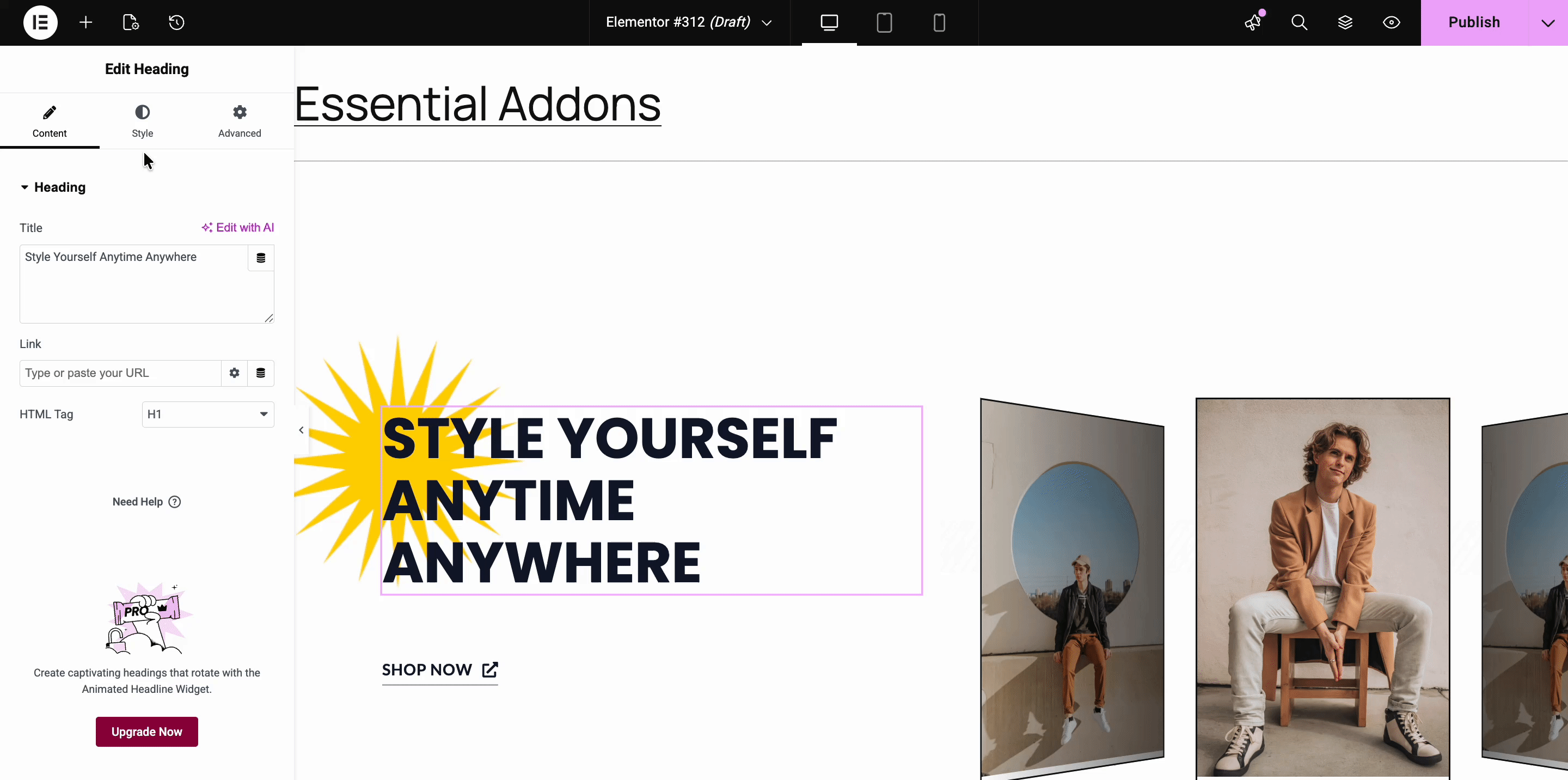Add a new element with the plus icon
The width and height of the screenshot is (1568, 780).
coord(85,22)
